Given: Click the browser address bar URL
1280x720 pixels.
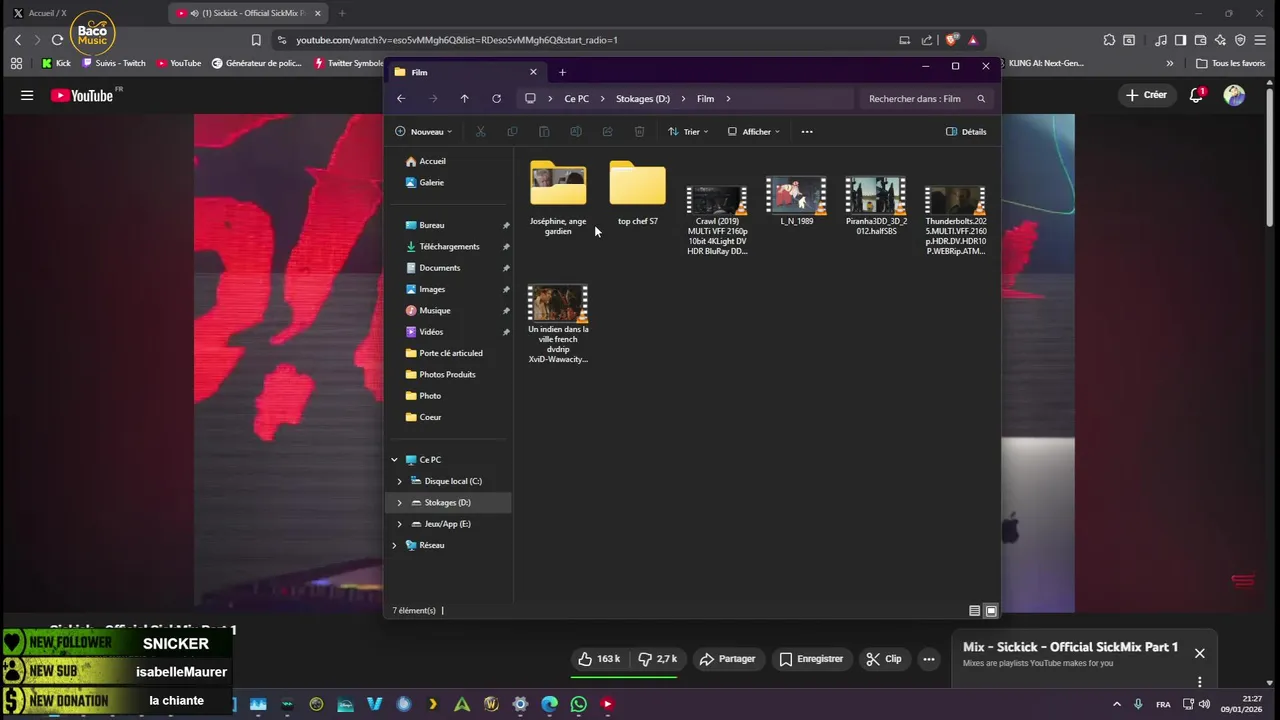Looking at the screenshot, I should 457,40.
